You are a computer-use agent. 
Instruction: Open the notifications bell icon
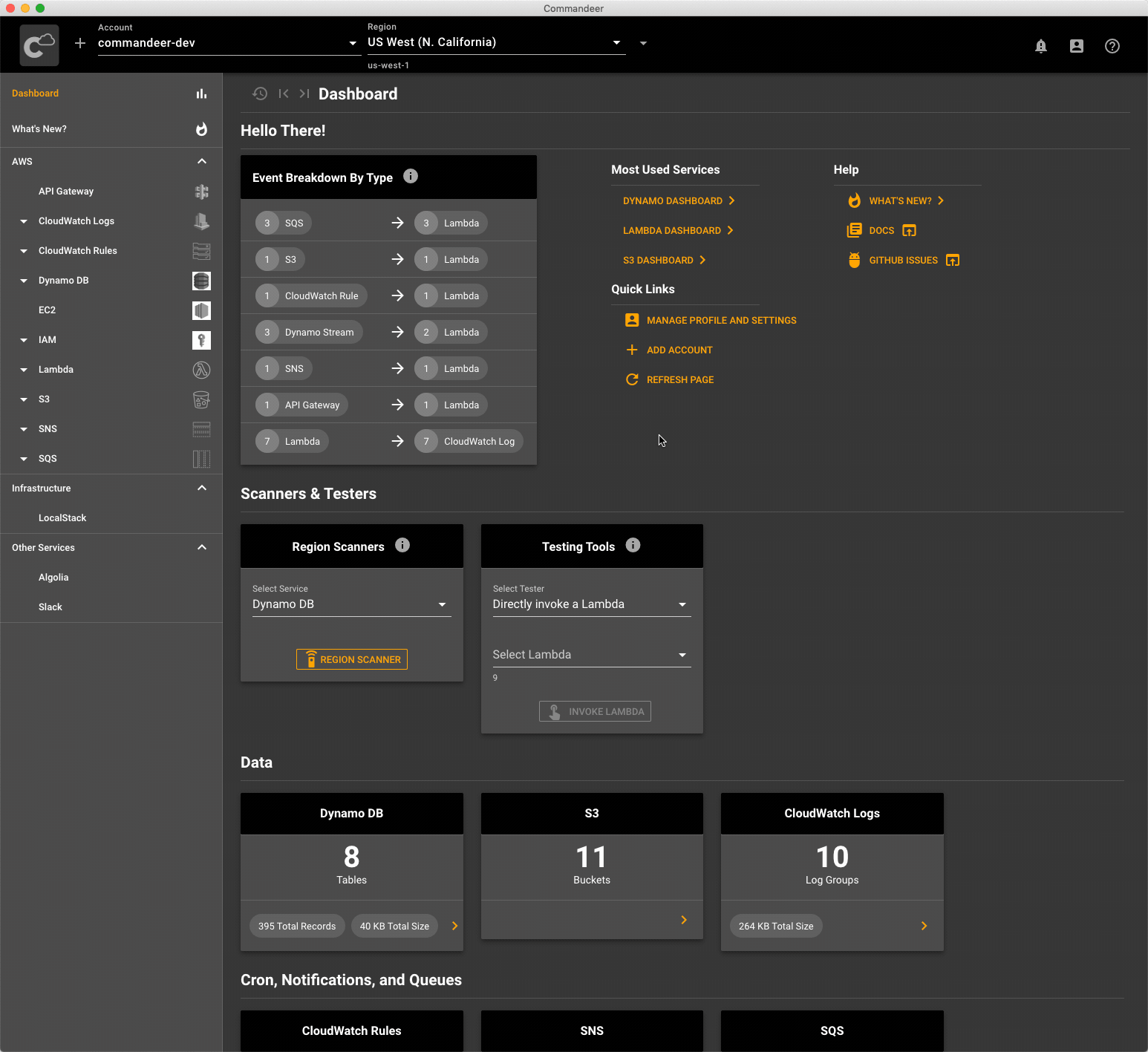pos(1041,46)
